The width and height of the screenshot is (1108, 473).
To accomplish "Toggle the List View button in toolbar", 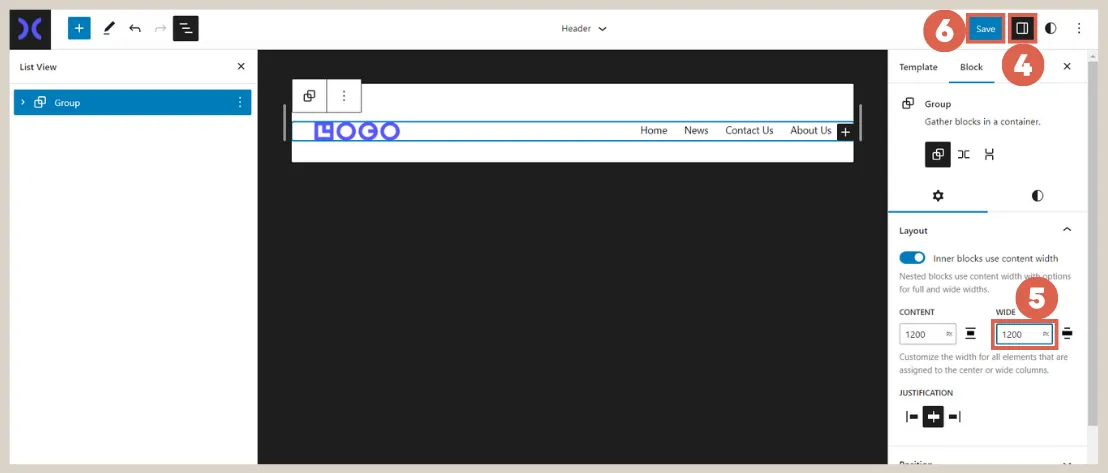I will [x=186, y=28].
